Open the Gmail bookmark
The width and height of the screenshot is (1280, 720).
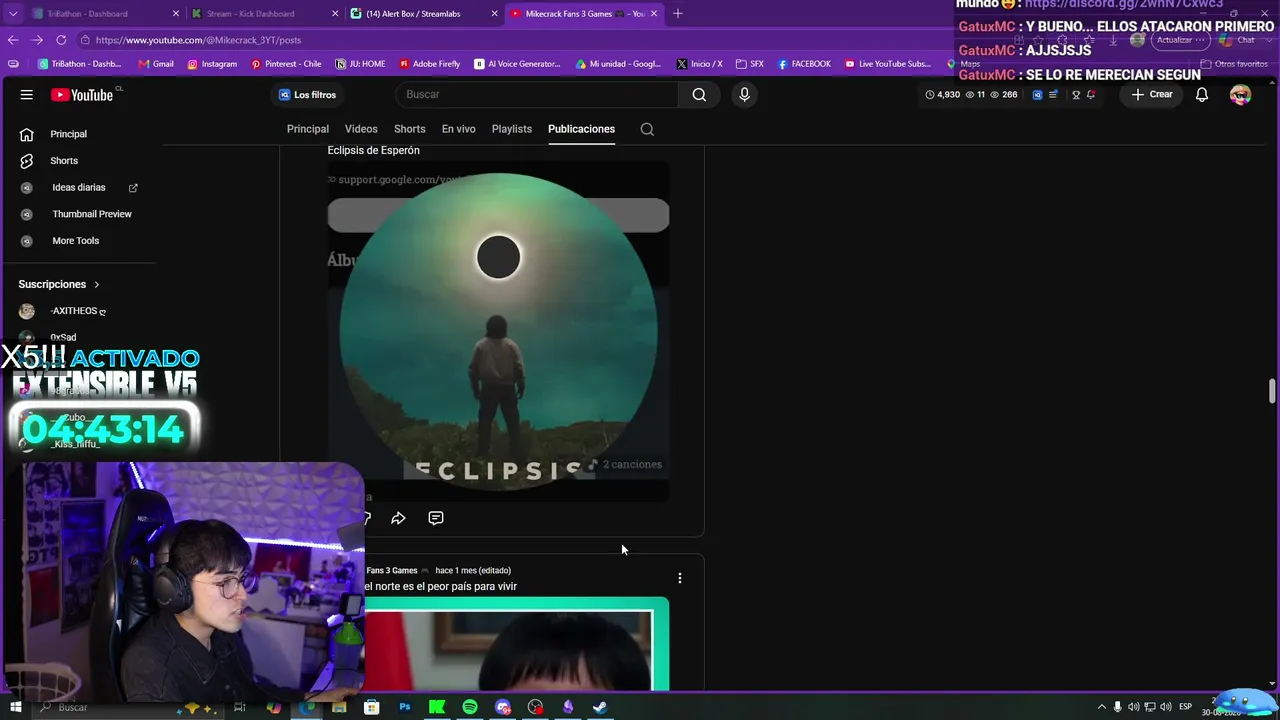(155, 64)
